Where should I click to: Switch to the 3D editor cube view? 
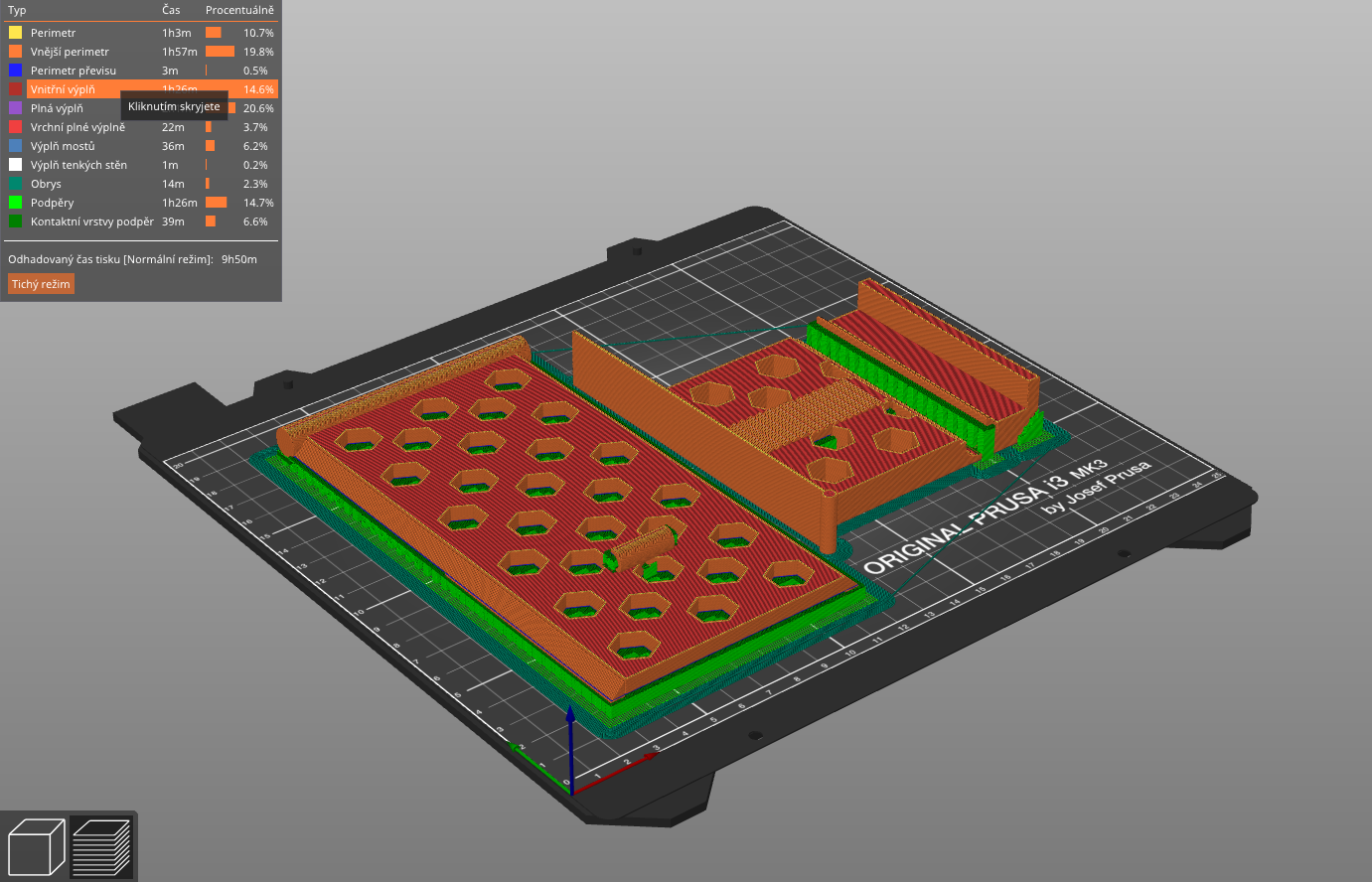[x=37, y=847]
